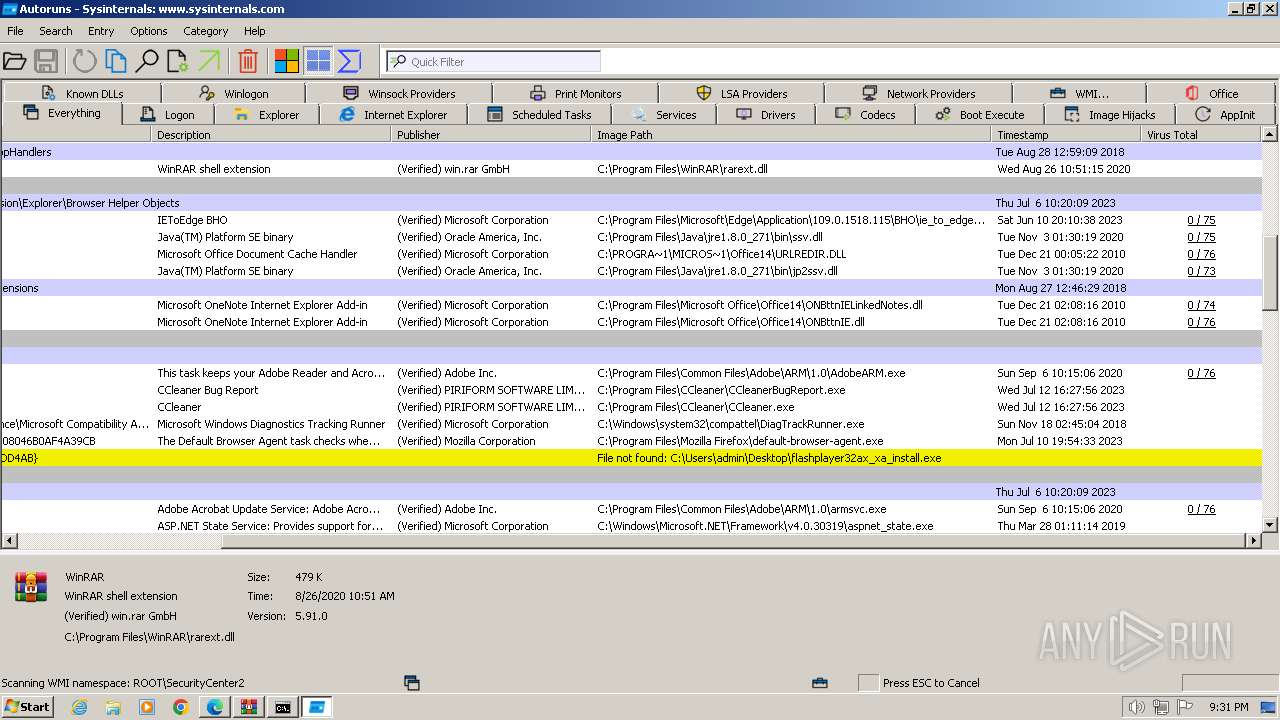Open VirusTotal 0 / 73 link for jp2ssv.dll
The width and height of the screenshot is (1280, 720).
click(x=1201, y=271)
